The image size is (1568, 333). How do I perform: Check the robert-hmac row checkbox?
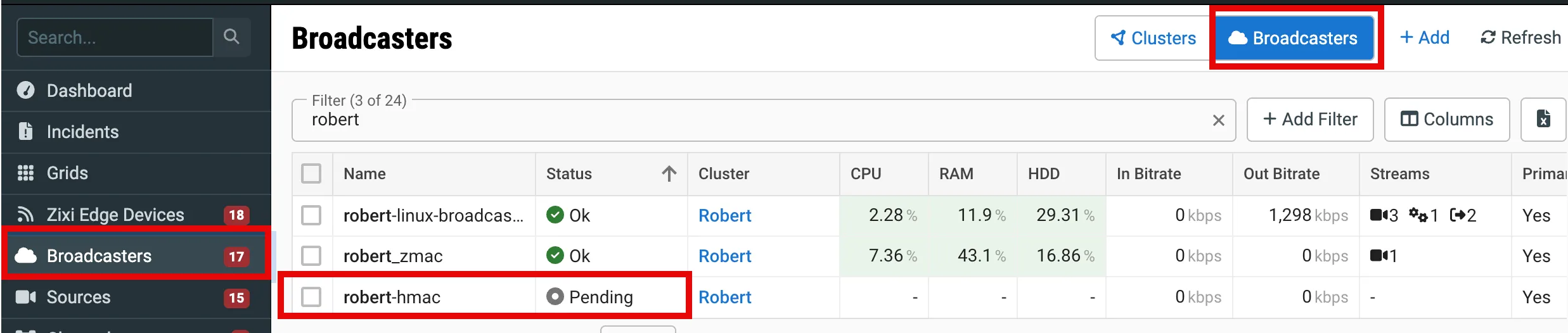311,297
